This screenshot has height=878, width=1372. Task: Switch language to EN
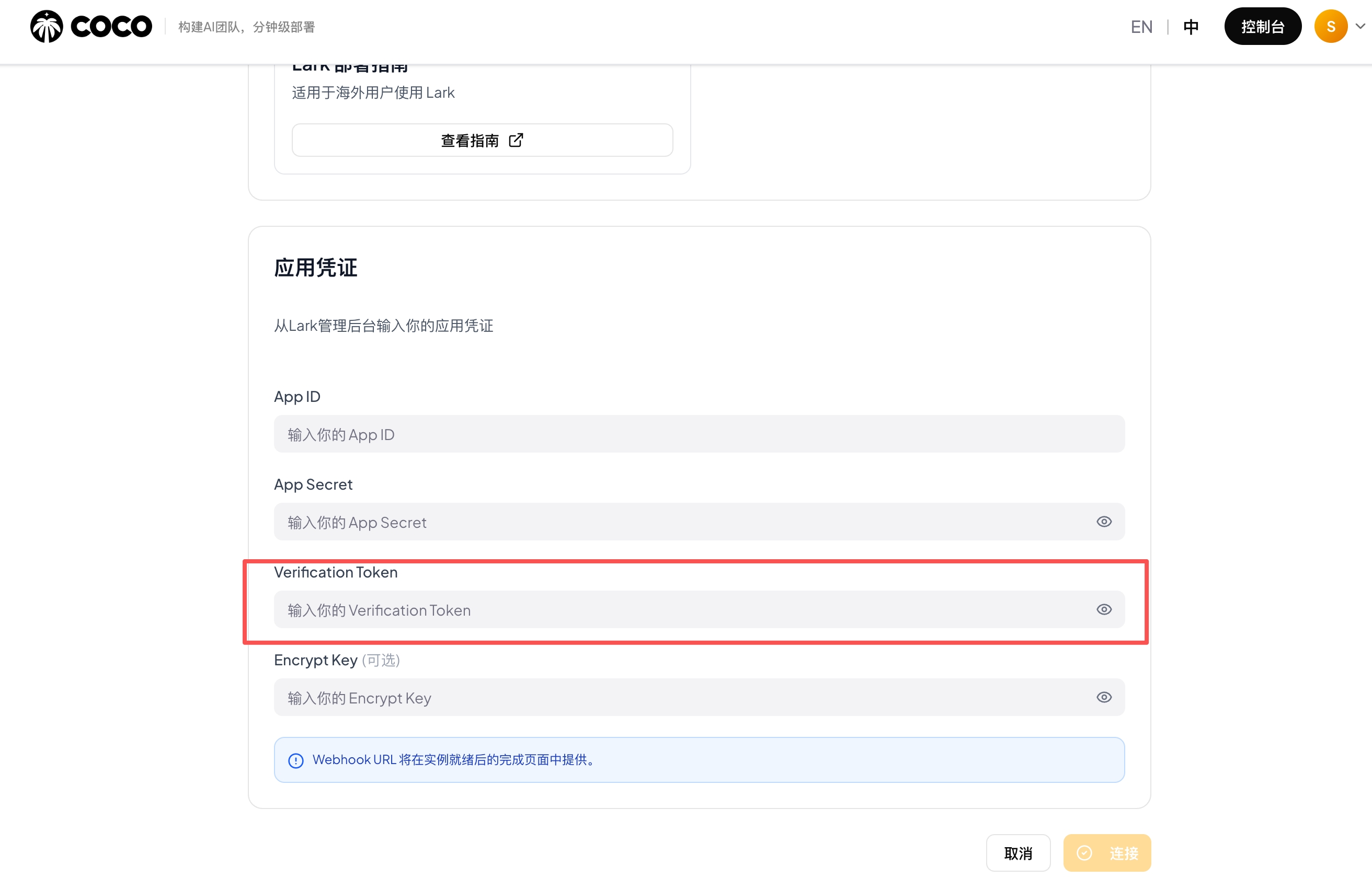1141,26
